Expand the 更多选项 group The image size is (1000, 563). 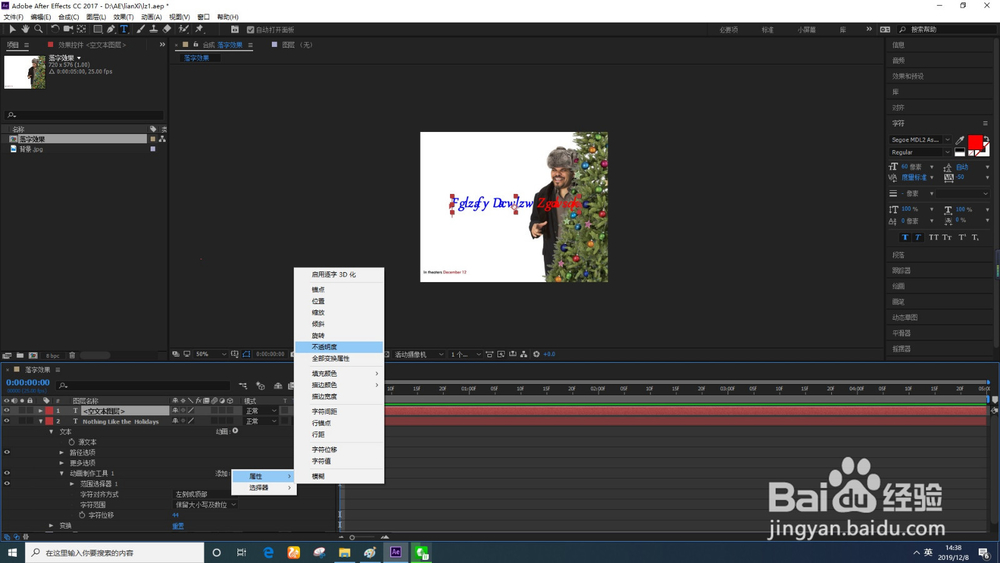click(62, 463)
